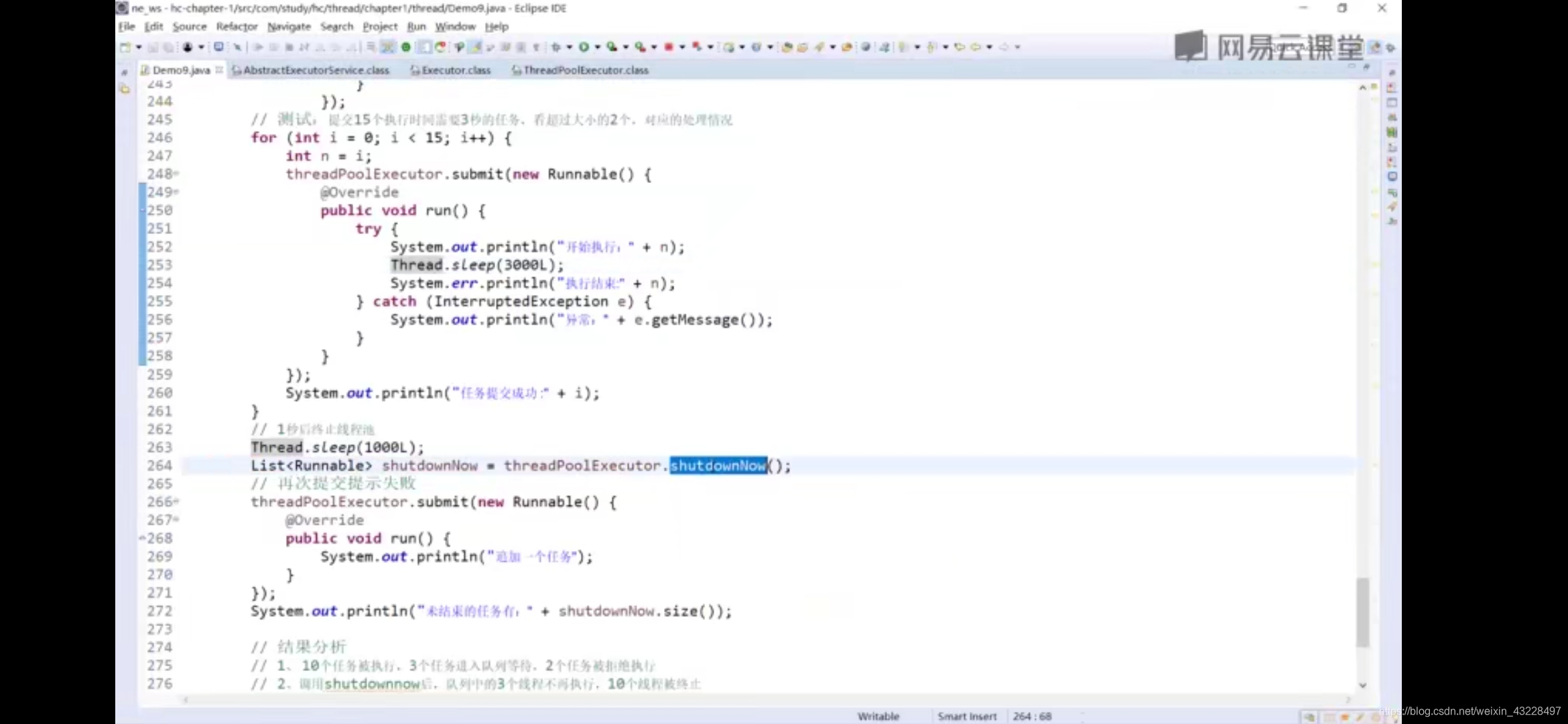Open the dropdown beside the Forward navigation arrow
The width and height of the screenshot is (1568, 724).
[x=1017, y=47]
